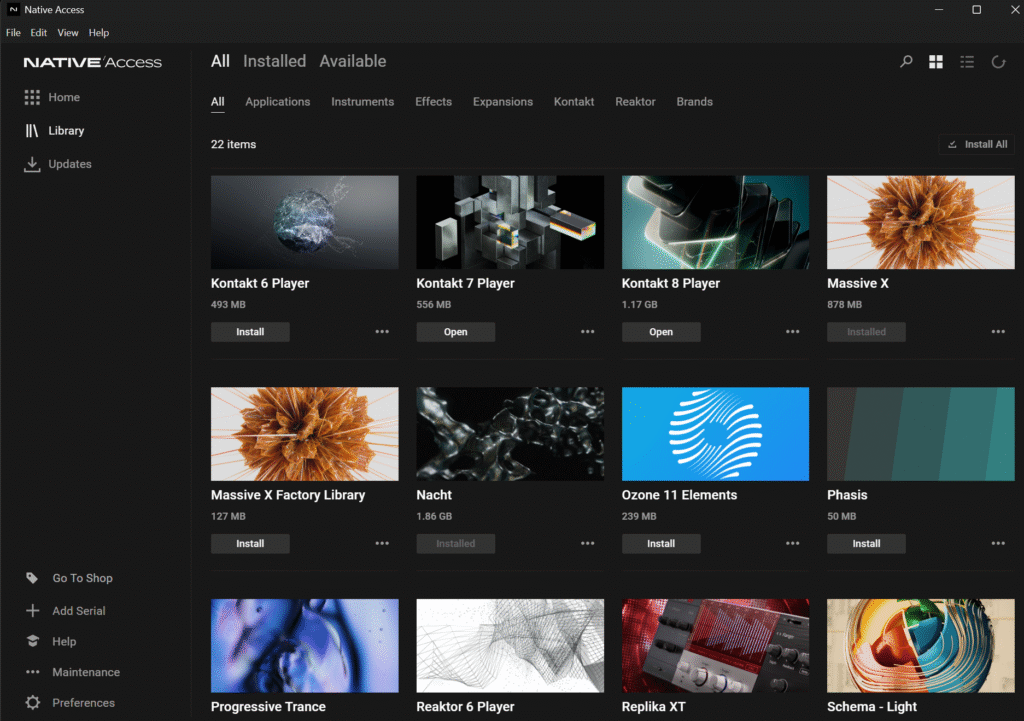Install Kontakt 6 Player
This screenshot has width=1024, height=721.
pos(250,332)
